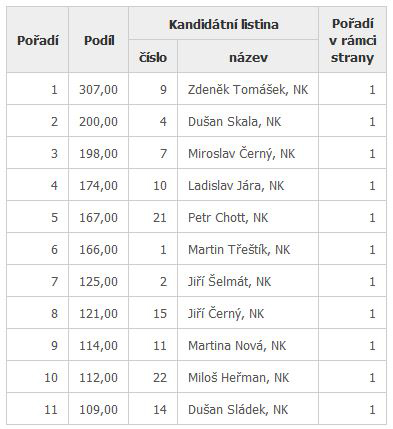
Task: Click the Podíl column header
Action: [x=99, y=40]
